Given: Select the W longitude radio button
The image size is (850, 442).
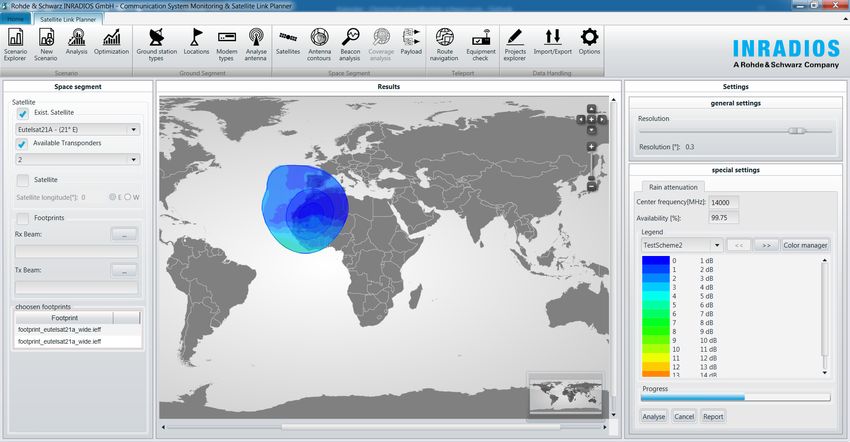Looking at the screenshot, I should 128,197.
